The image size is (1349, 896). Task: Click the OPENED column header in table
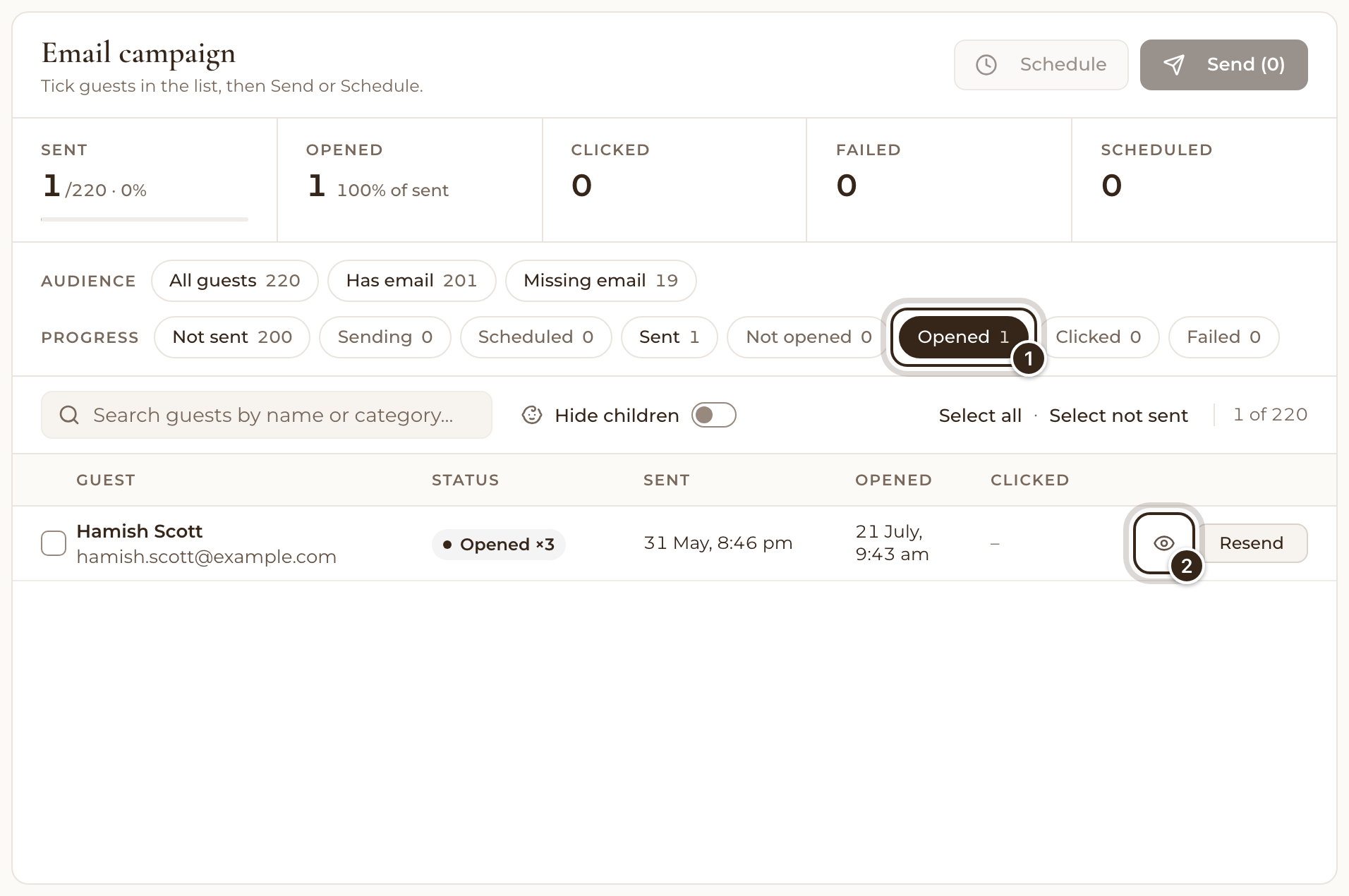click(893, 480)
